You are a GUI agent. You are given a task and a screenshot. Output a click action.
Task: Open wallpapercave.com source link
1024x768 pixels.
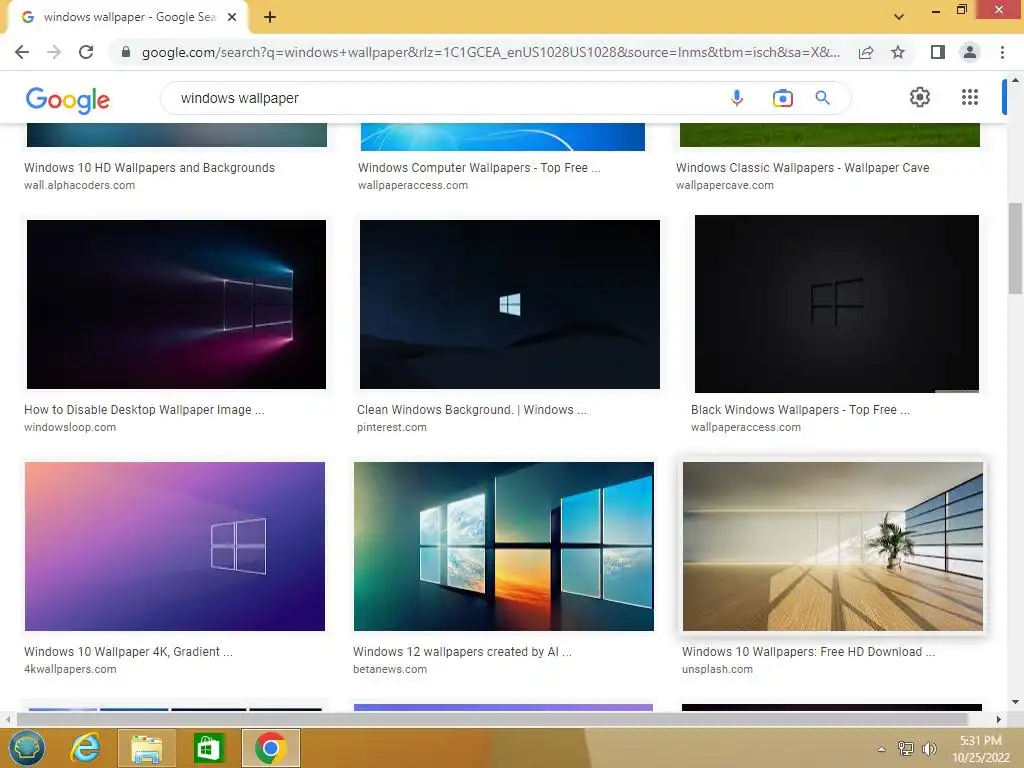coord(725,185)
